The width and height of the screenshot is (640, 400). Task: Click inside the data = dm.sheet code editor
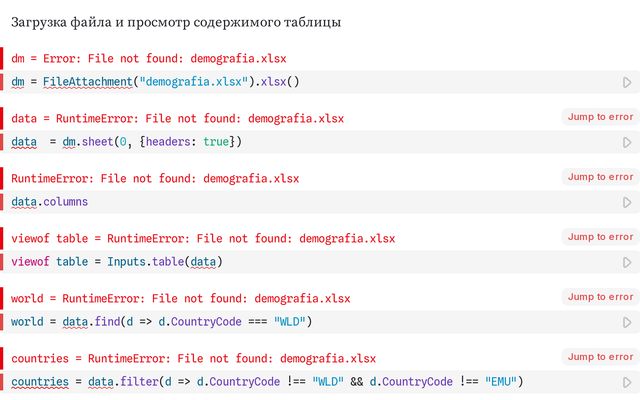310,142
